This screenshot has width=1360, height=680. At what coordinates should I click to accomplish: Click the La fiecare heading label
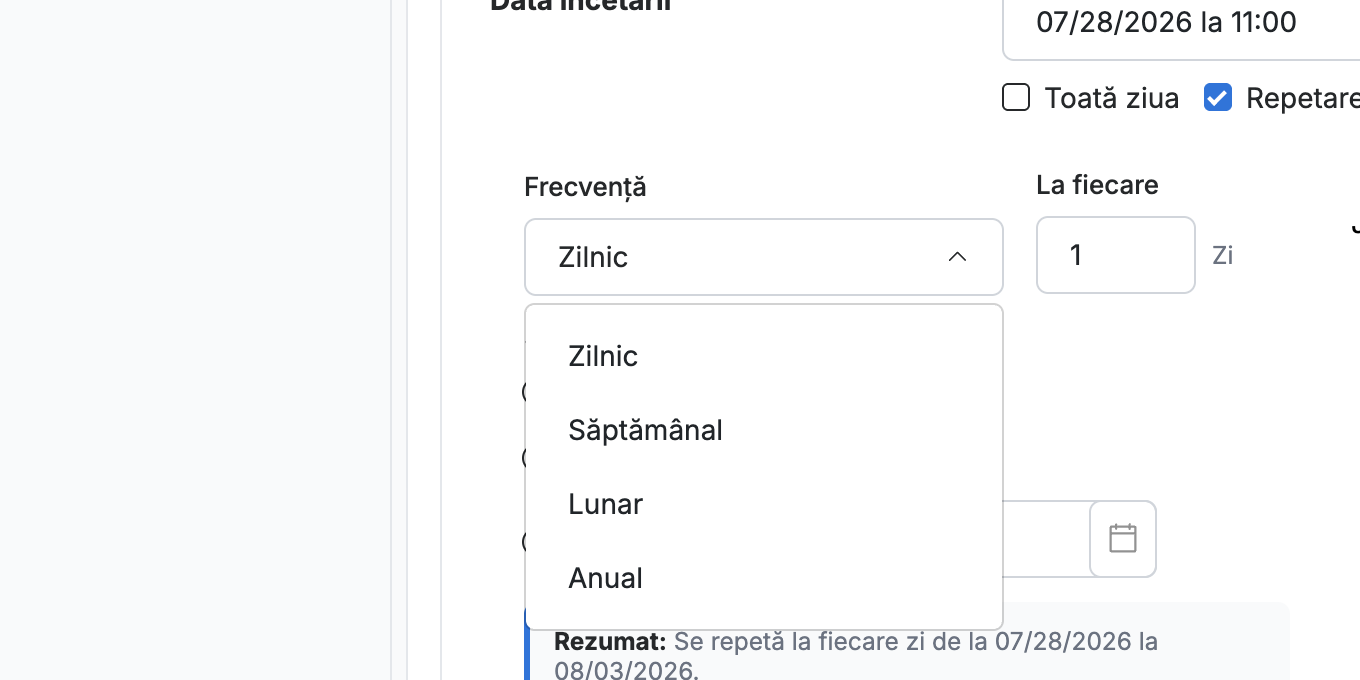pos(1097,185)
